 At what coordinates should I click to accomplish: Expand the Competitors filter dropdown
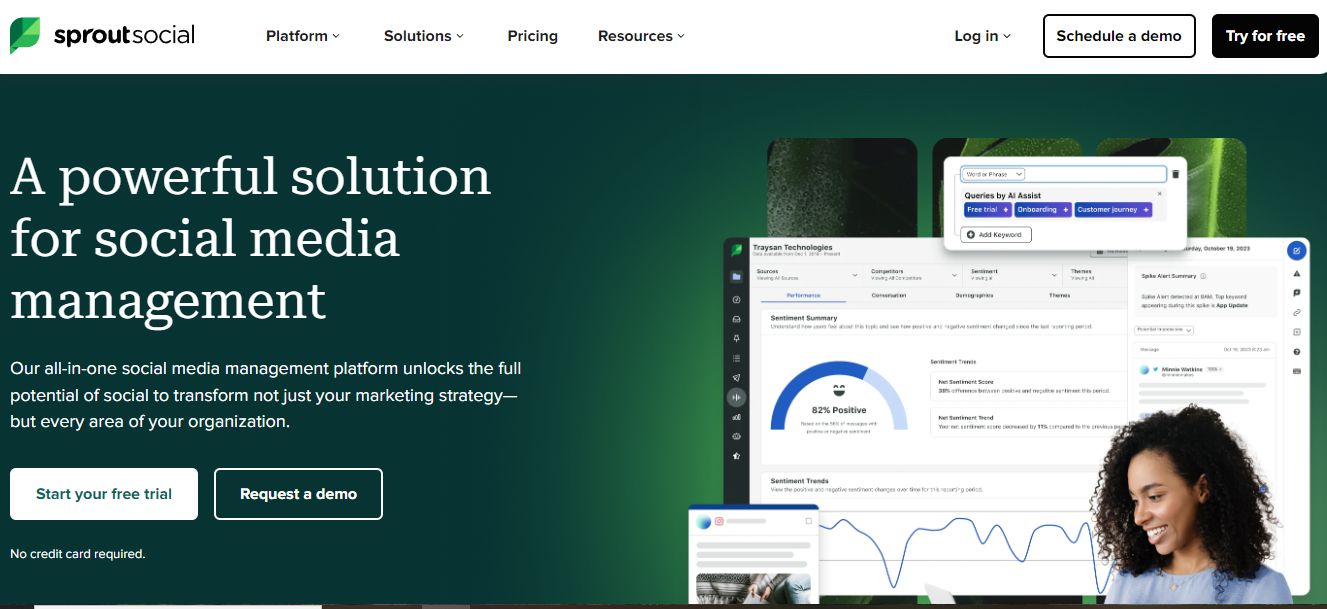coord(914,274)
